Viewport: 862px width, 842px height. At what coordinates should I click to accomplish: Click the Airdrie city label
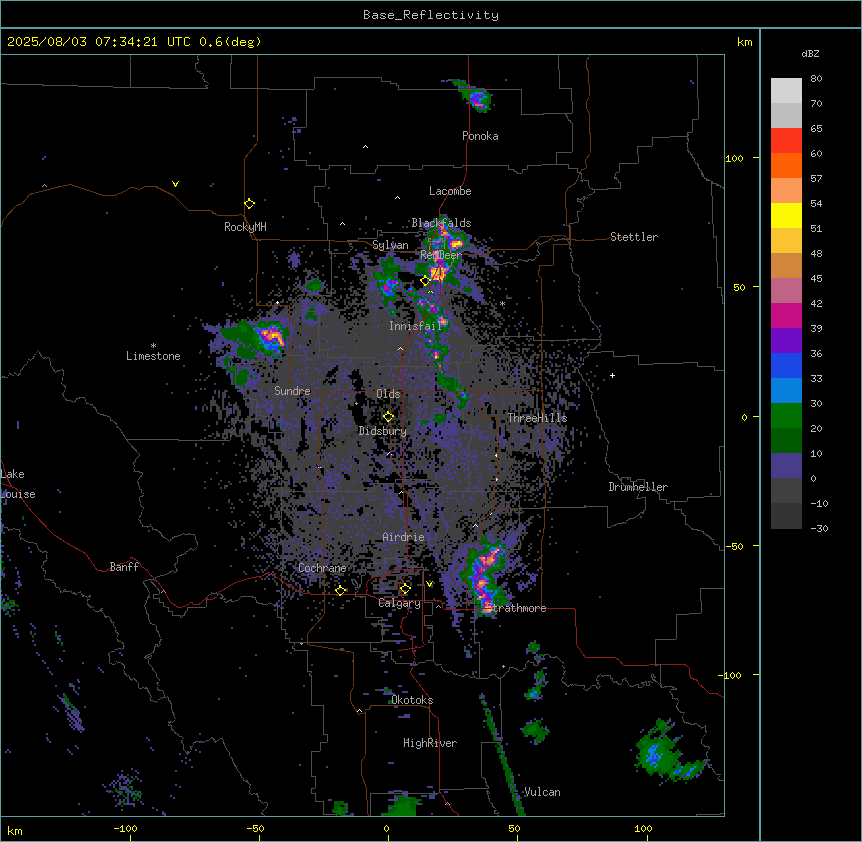404,537
